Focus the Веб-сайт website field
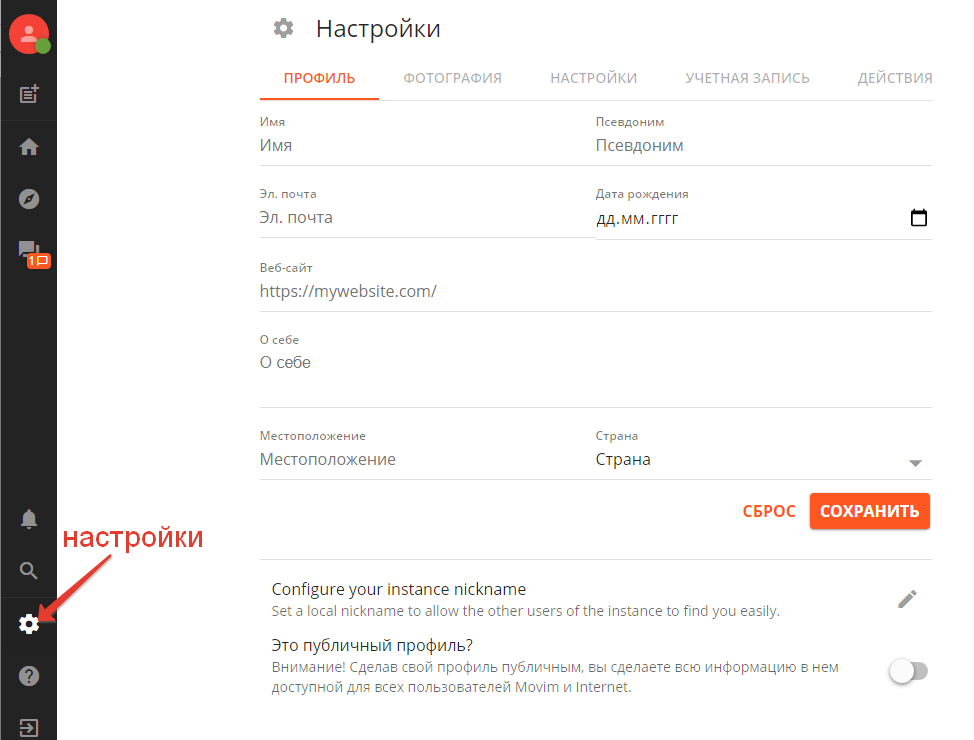Screen dimensions: 974x740 [x=595, y=292]
